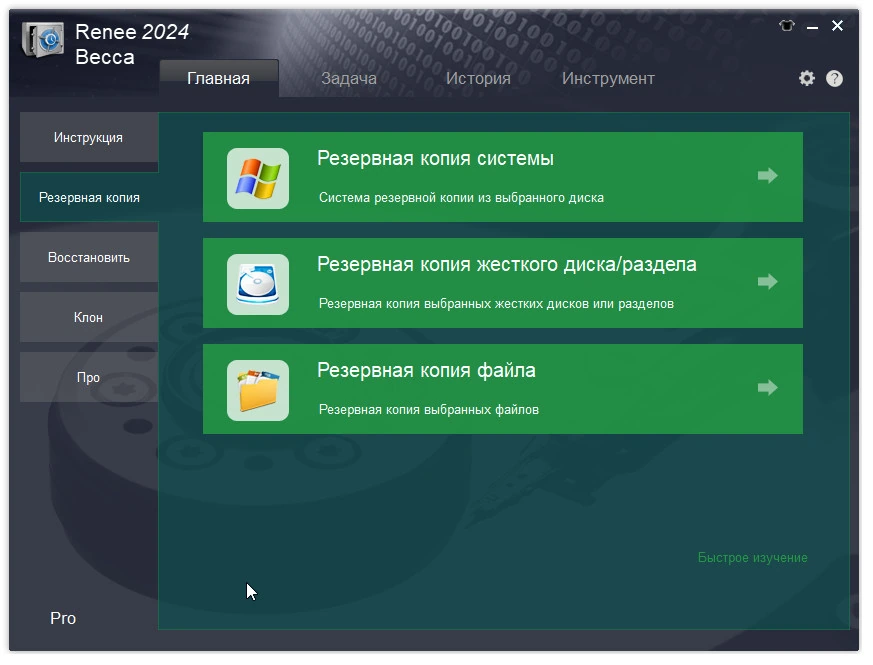Close the Renee Becca window
The image size is (873, 665).
pos(837,26)
